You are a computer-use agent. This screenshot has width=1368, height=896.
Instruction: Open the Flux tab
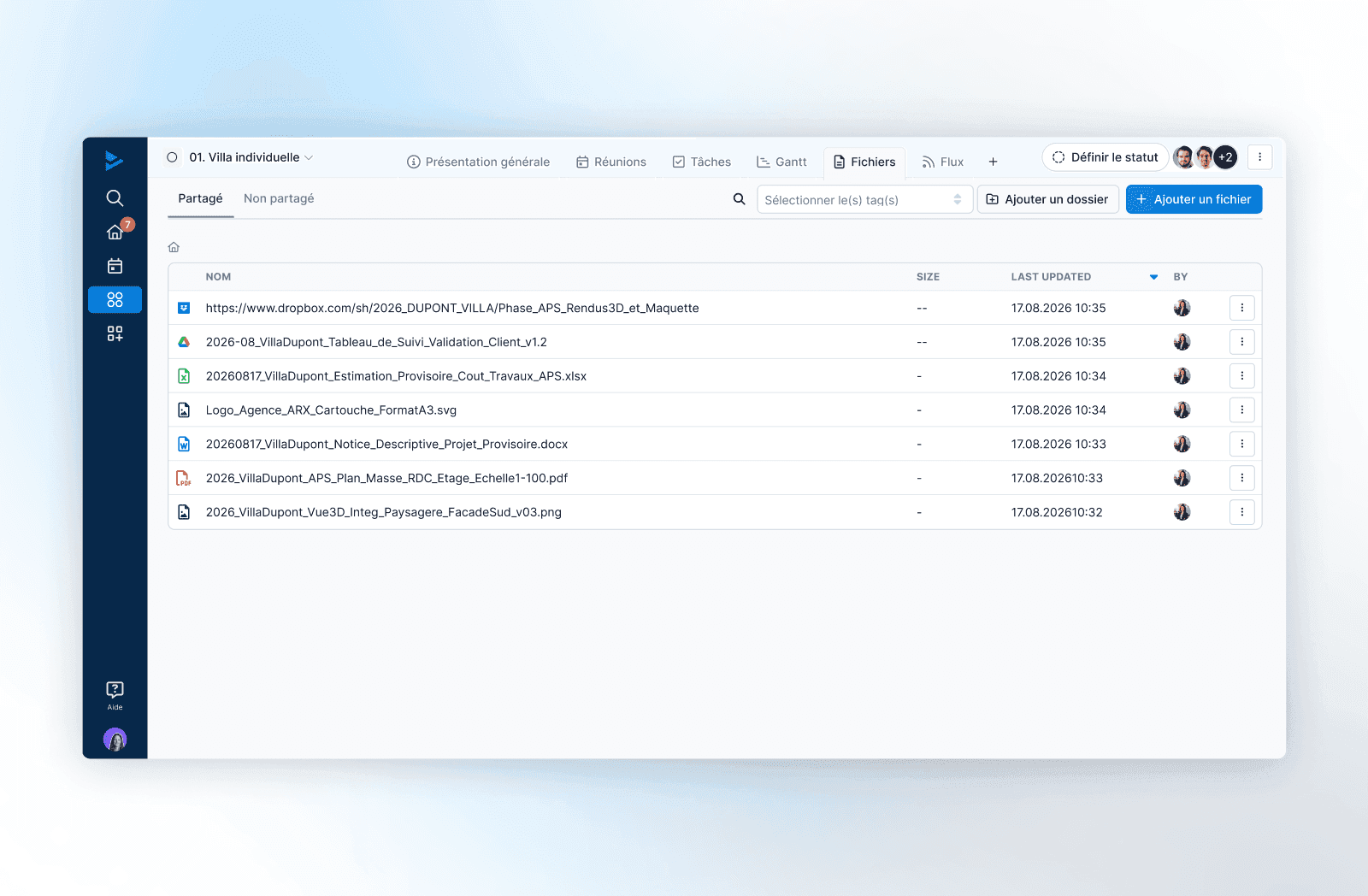click(x=942, y=162)
